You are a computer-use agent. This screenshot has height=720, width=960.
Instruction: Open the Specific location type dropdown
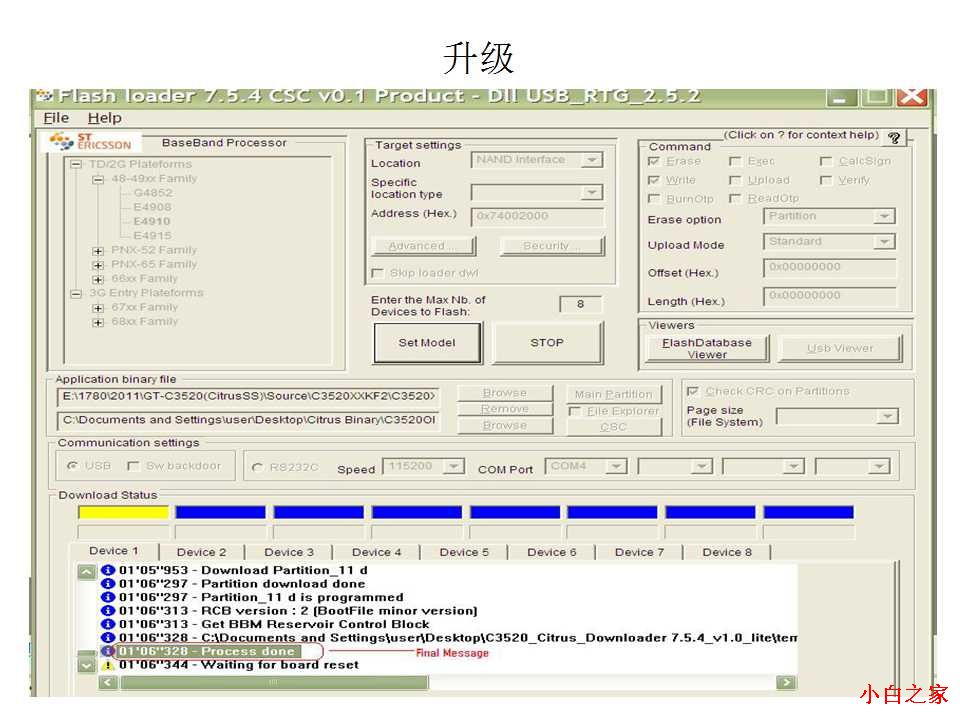(x=591, y=193)
